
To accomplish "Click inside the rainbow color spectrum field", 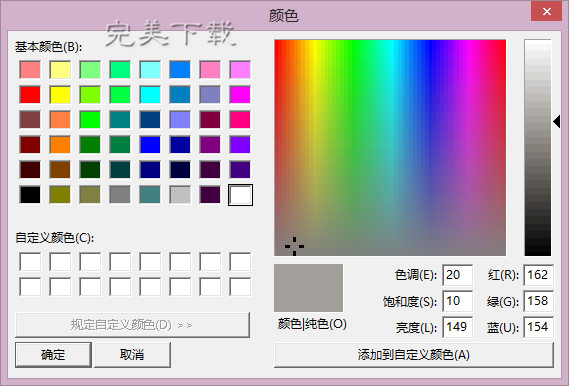I will click(390, 148).
